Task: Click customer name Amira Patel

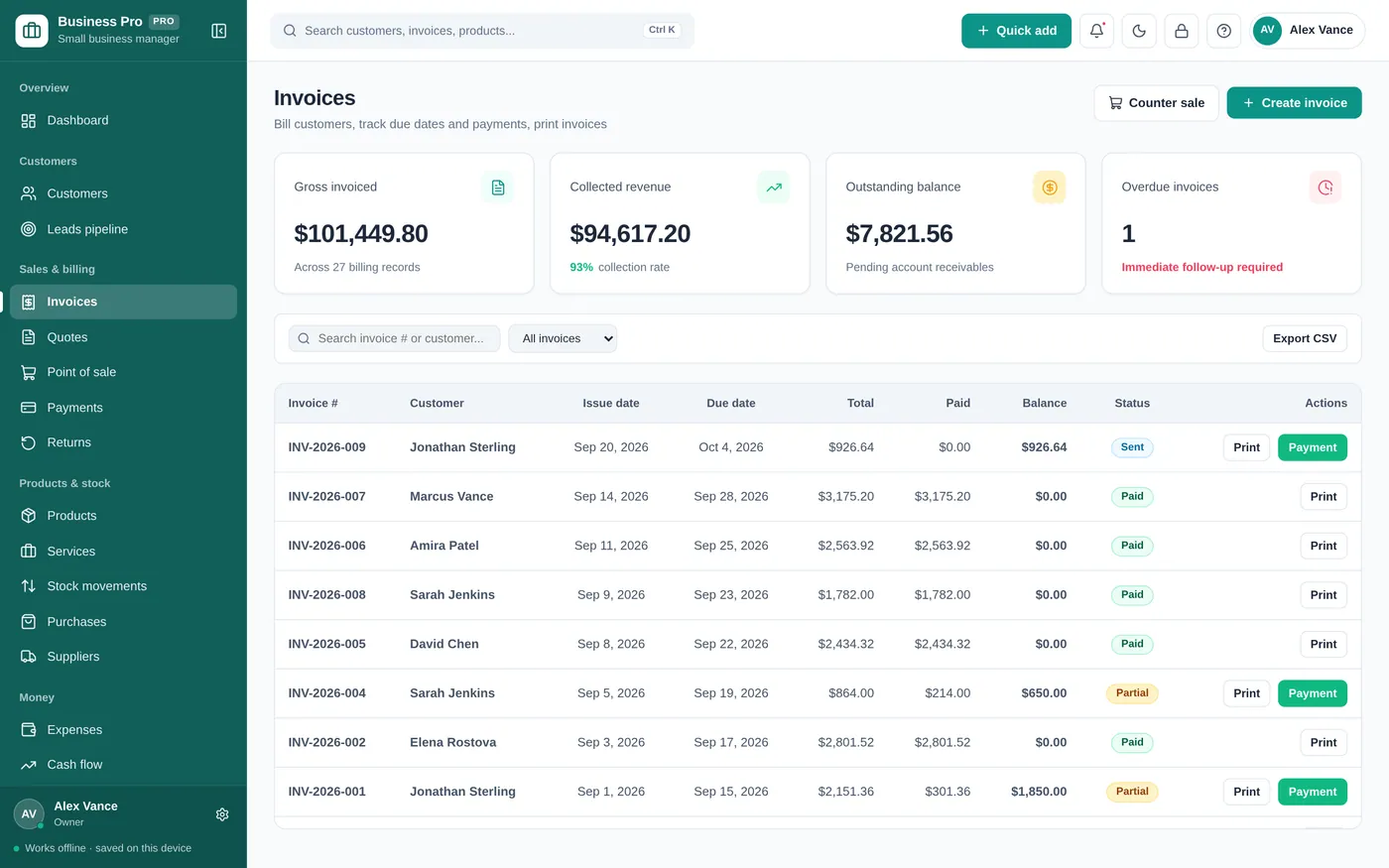Action: 444,546
